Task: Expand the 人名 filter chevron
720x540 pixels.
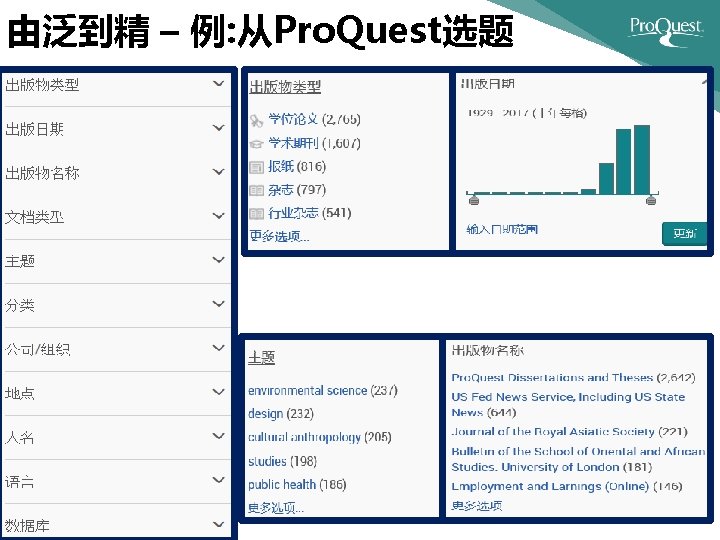Action: click(219, 436)
